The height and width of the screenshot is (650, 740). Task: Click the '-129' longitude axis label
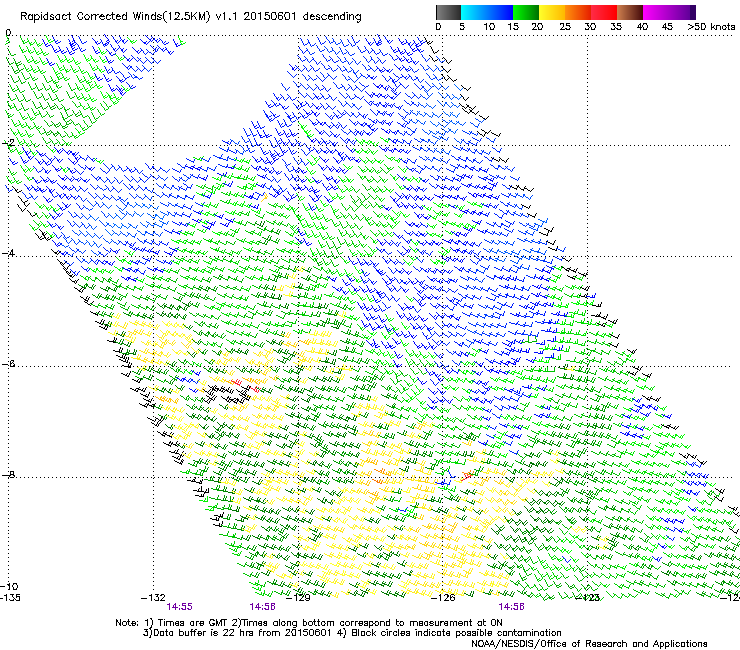pyautogui.click(x=298, y=598)
